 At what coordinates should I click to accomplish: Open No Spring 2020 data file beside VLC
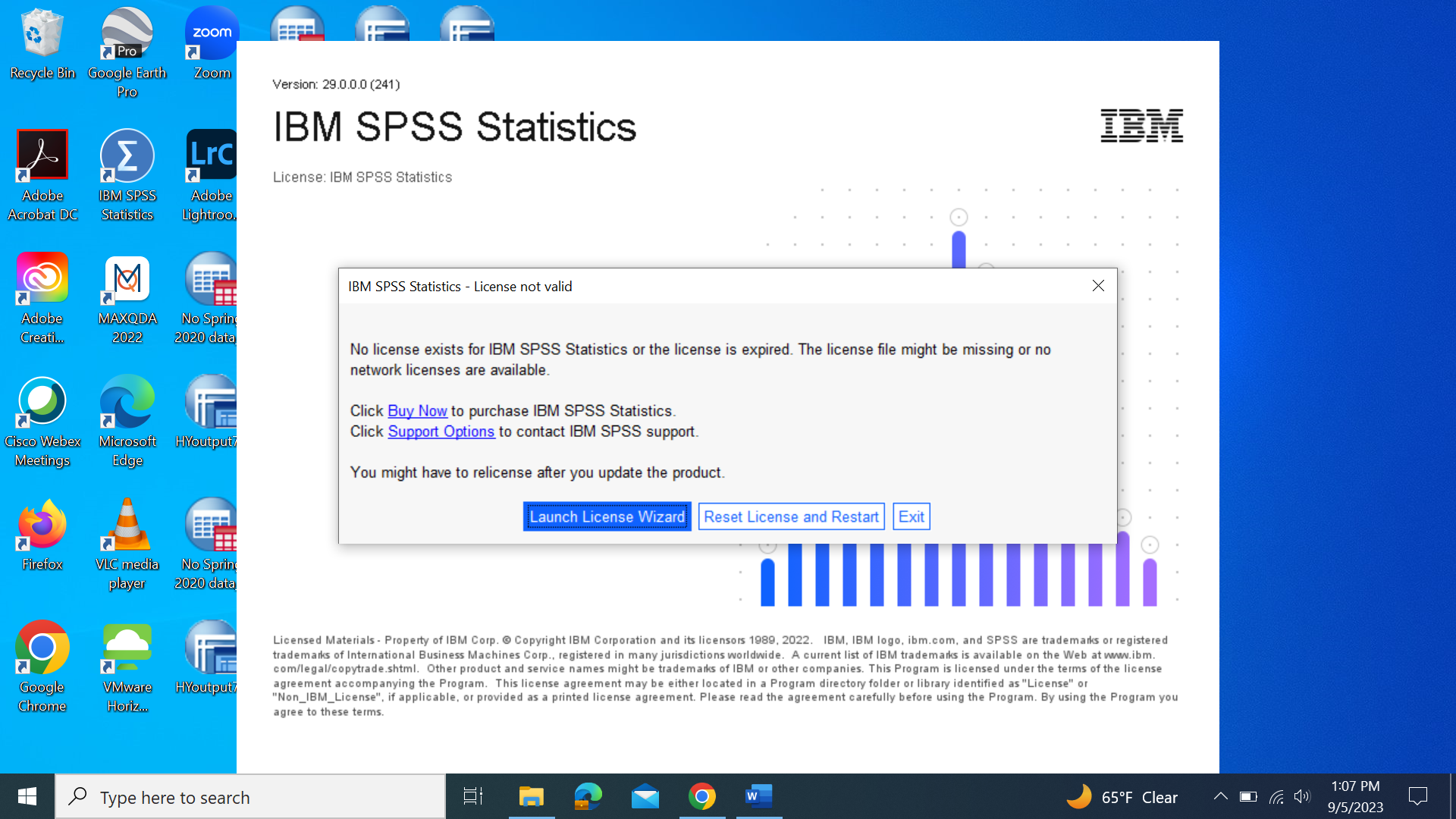click(x=207, y=544)
